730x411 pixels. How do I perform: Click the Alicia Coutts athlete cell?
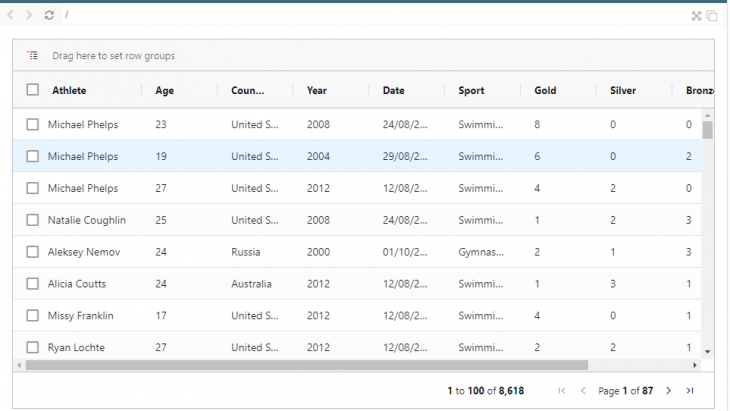tap(77, 283)
